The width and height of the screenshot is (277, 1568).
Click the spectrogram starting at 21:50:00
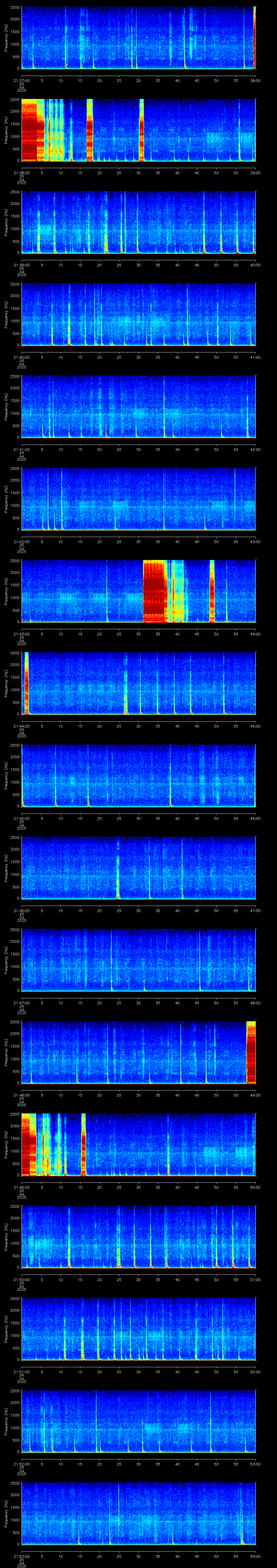pos(138,1237)
